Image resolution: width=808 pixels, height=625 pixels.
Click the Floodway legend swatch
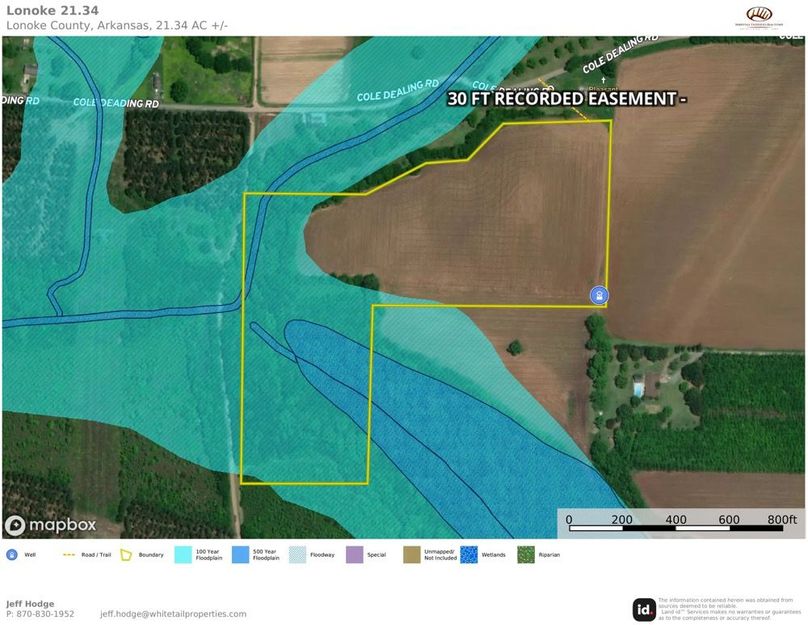298,555
